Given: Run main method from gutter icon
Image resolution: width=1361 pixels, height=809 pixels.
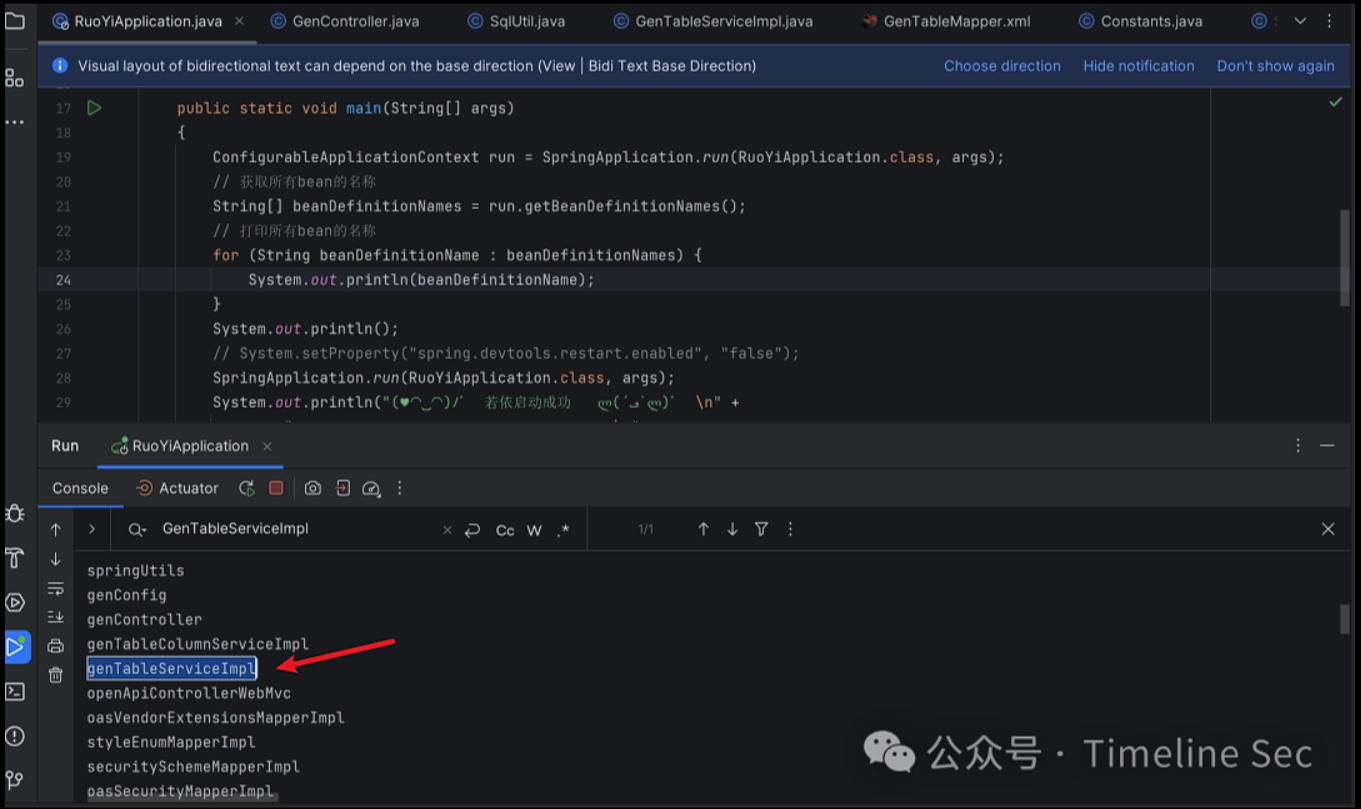Looking at the screenshot, I should [94, 108].
